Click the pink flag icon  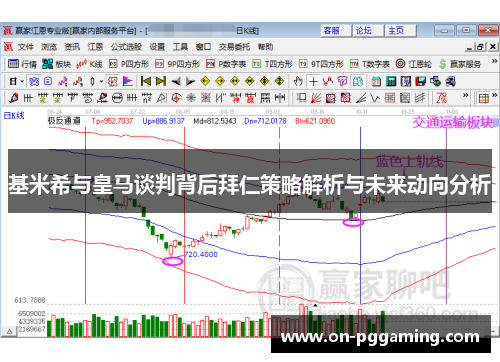(128, 81)
